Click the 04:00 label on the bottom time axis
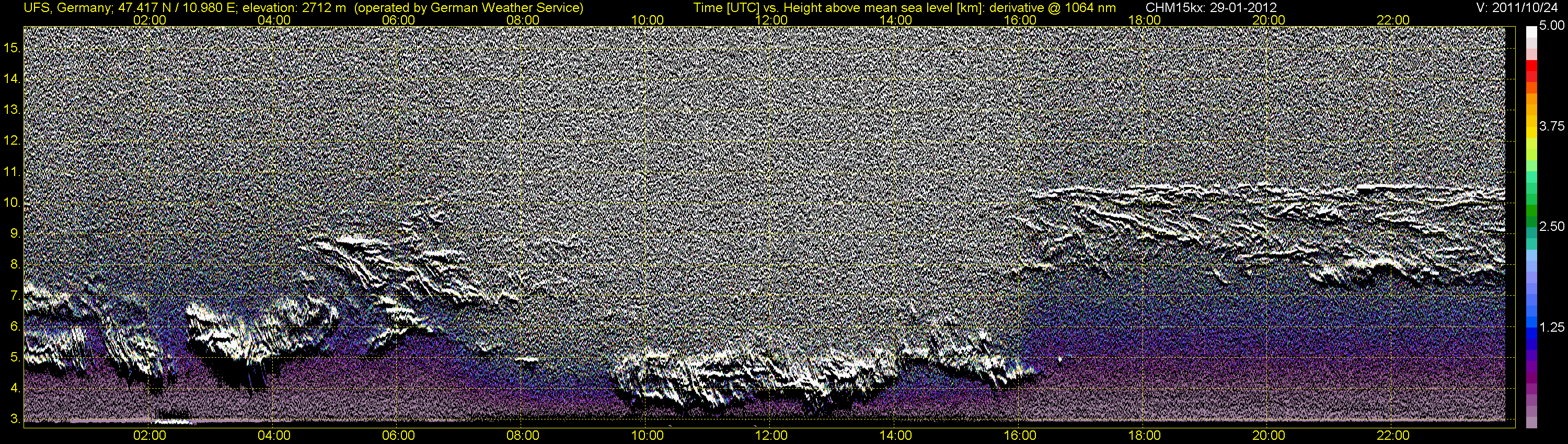Screen dimensions: 1568x444 tap(274, 436)
